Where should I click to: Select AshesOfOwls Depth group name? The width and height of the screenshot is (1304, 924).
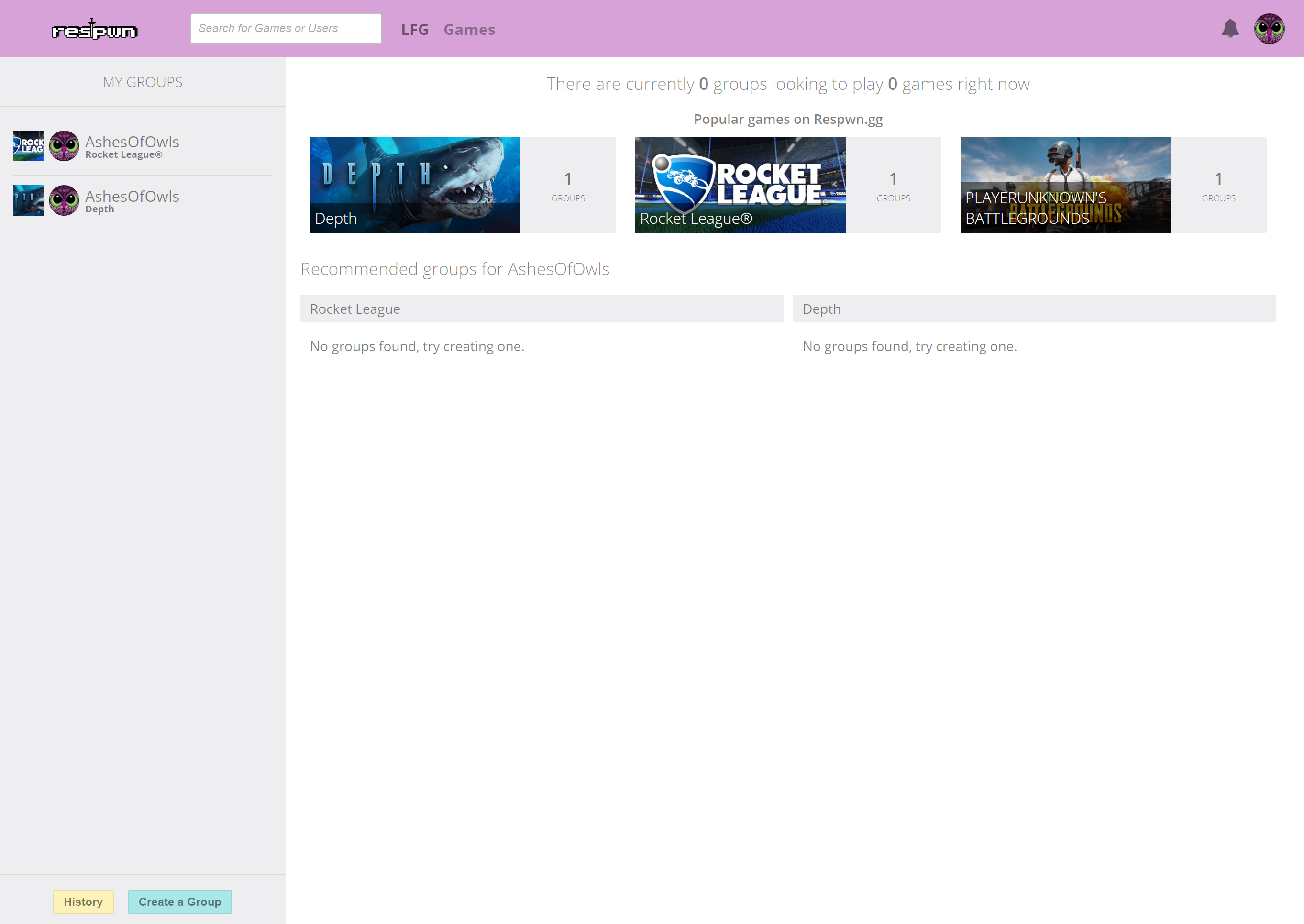coord(132,196)
